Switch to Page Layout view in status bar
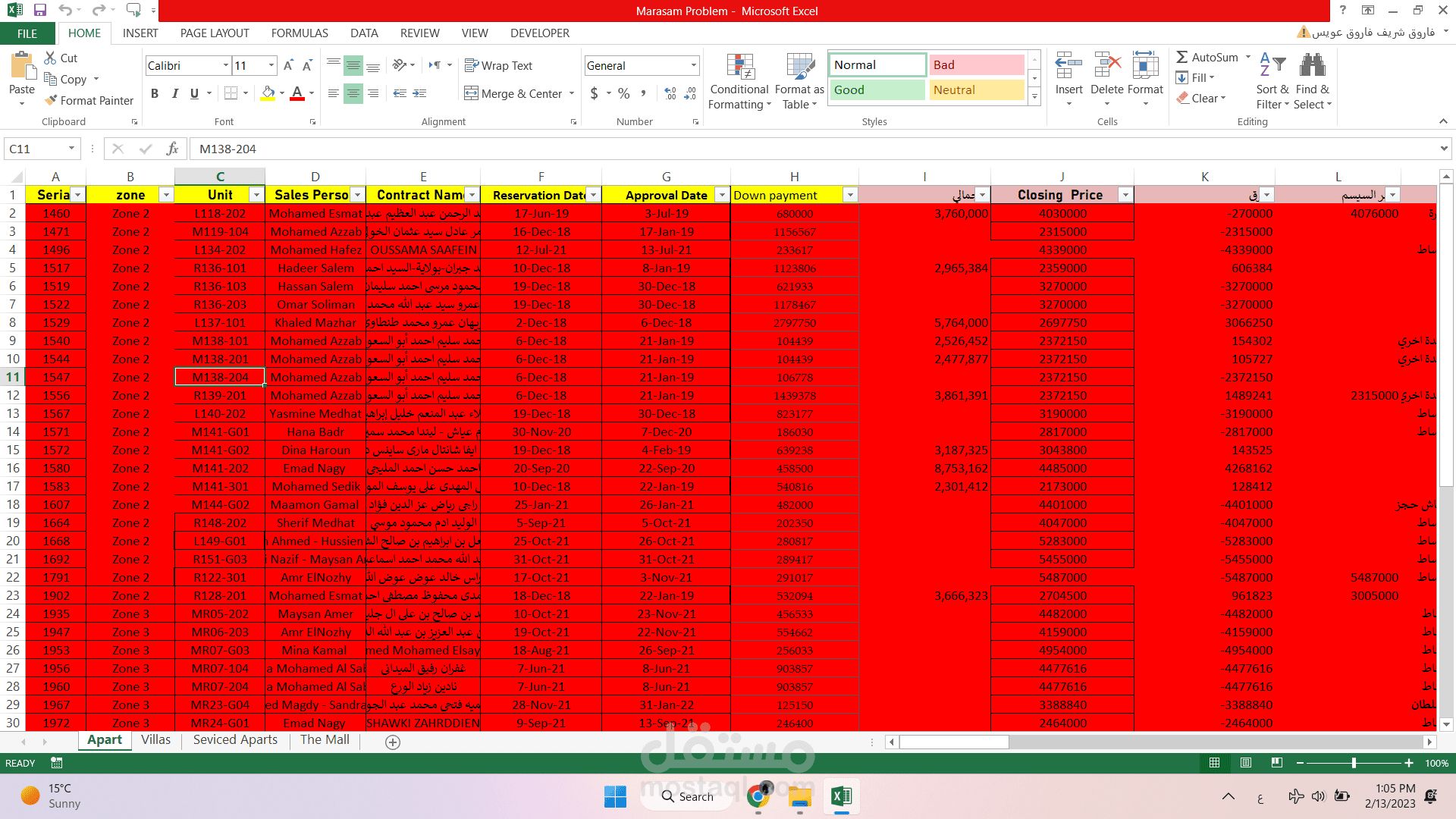Image resolution: width=1456 pixels, height=819 pixels. (x=1245, y=763)
